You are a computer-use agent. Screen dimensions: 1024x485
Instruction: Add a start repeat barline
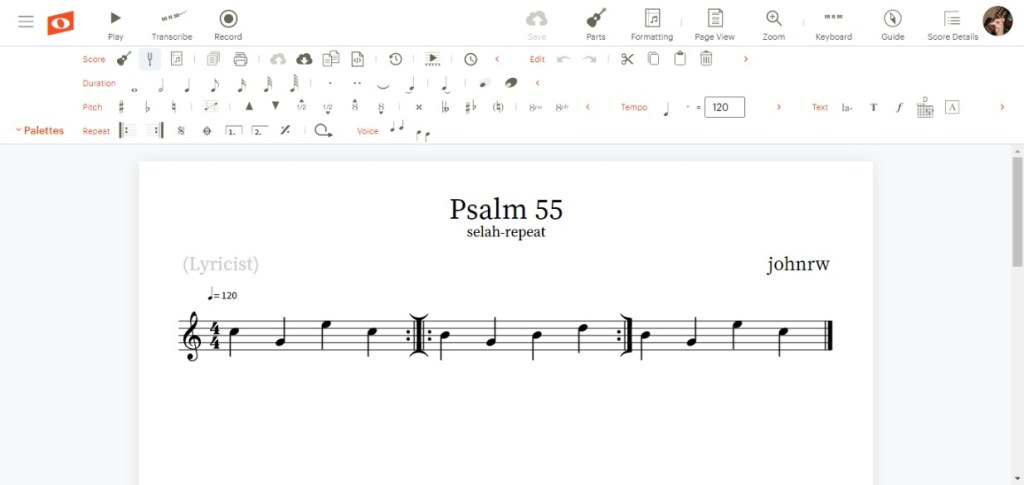point(126,131)
